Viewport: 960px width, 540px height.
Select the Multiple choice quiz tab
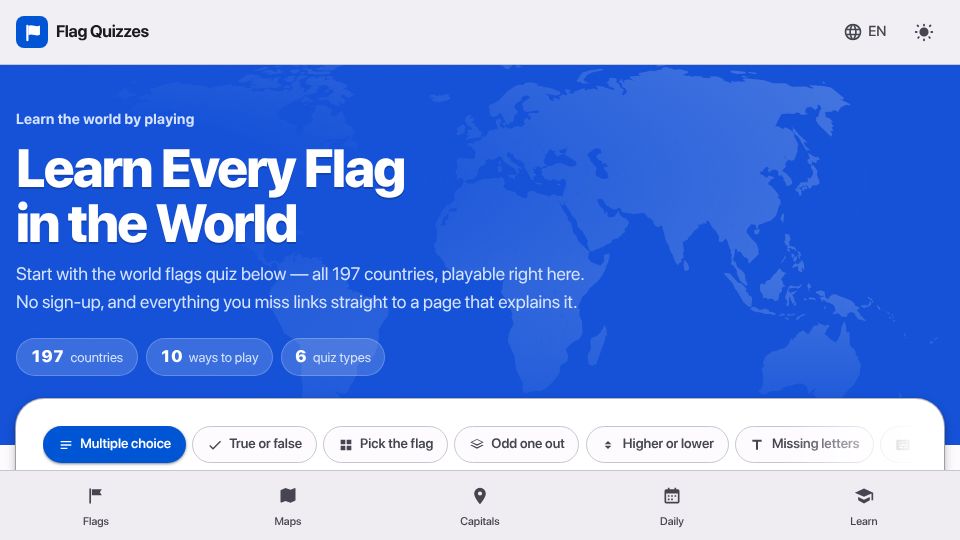point(114,444)
